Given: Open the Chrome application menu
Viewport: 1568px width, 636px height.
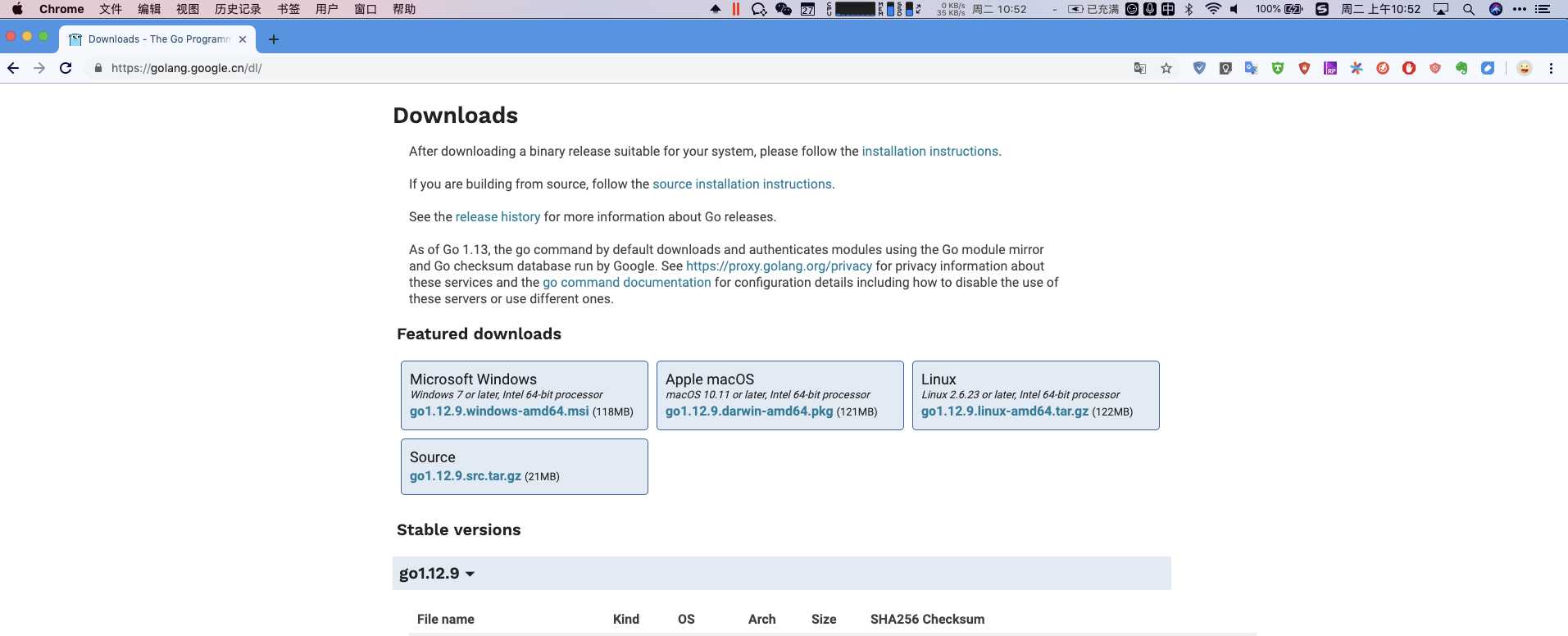Looking at the screenshot, I should (61, 9).
